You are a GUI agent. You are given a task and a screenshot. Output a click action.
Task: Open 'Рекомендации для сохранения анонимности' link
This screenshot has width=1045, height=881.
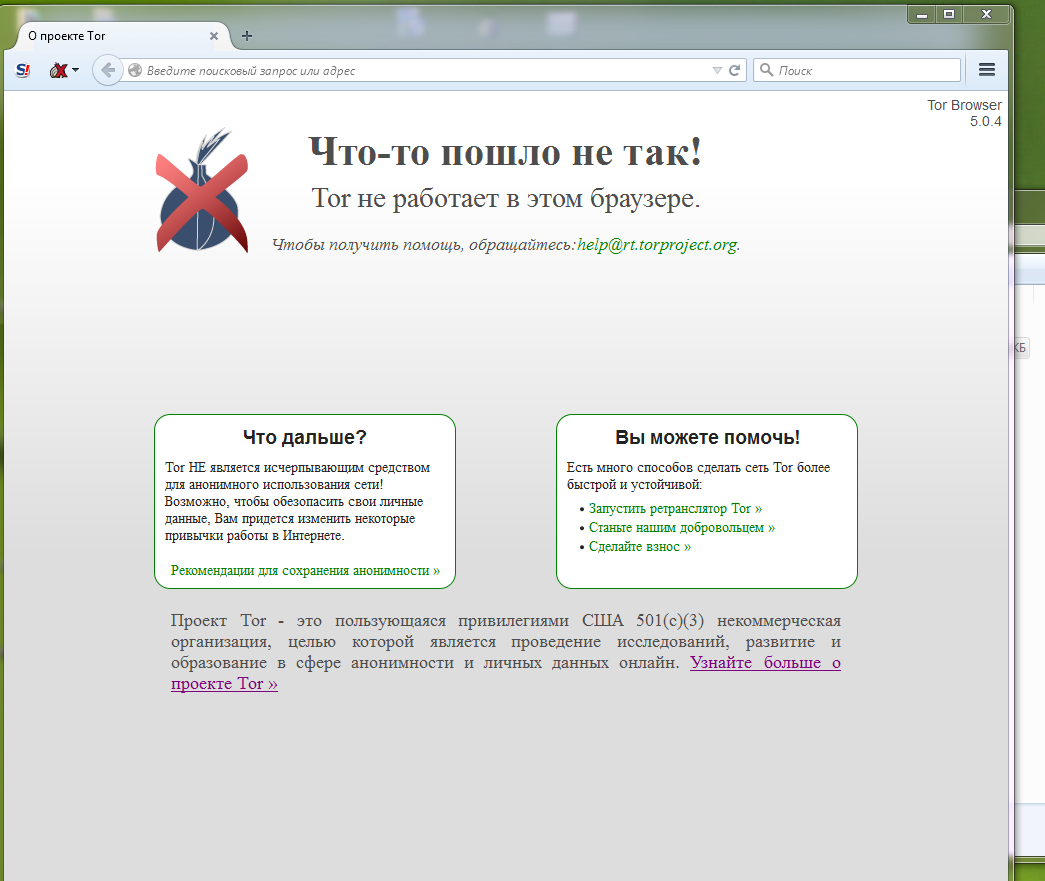click(x=305, y=570)
